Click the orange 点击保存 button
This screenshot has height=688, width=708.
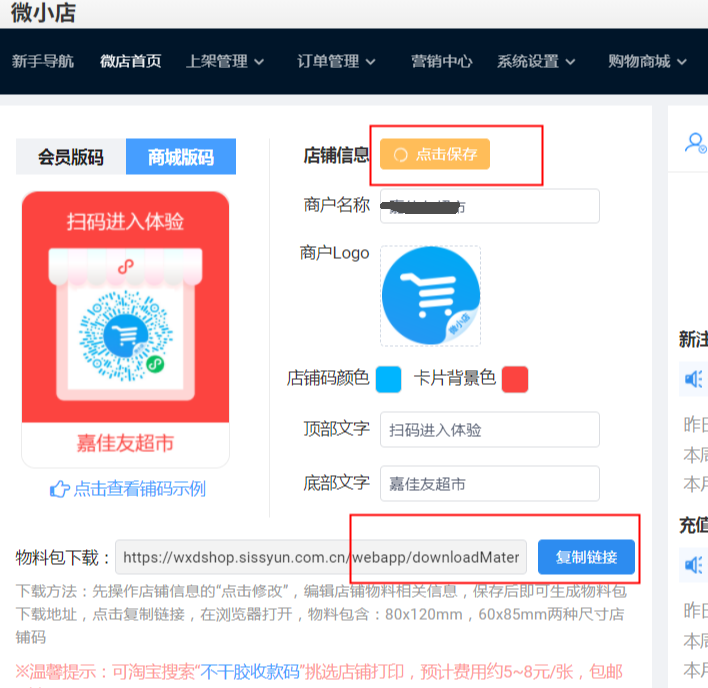point(435,154)
